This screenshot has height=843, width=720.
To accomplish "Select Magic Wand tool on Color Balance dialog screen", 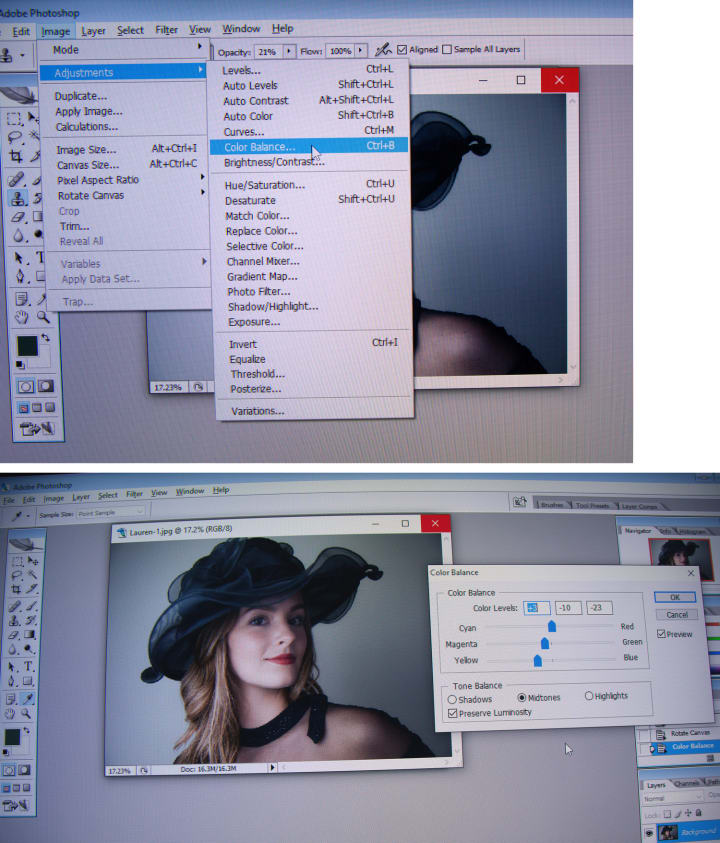I will (32, 574).
